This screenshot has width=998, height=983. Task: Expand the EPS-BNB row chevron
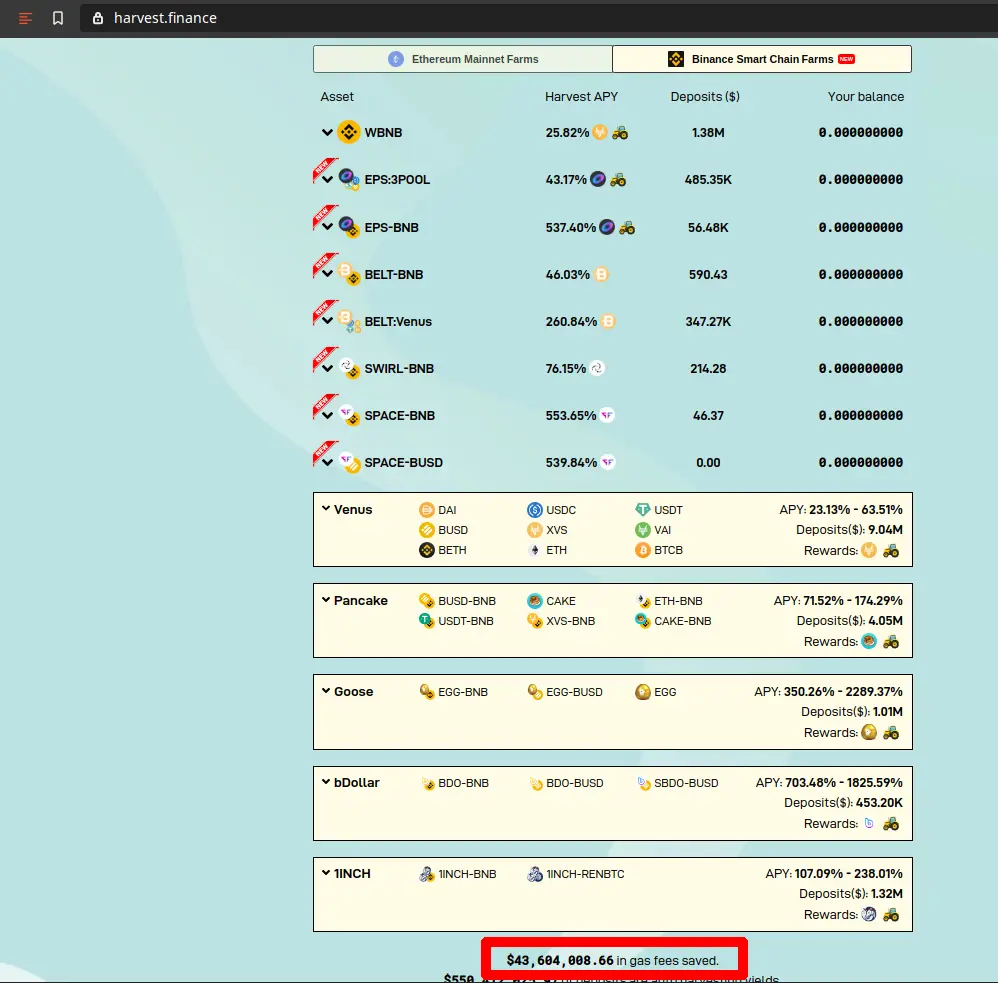click(327, 227)
